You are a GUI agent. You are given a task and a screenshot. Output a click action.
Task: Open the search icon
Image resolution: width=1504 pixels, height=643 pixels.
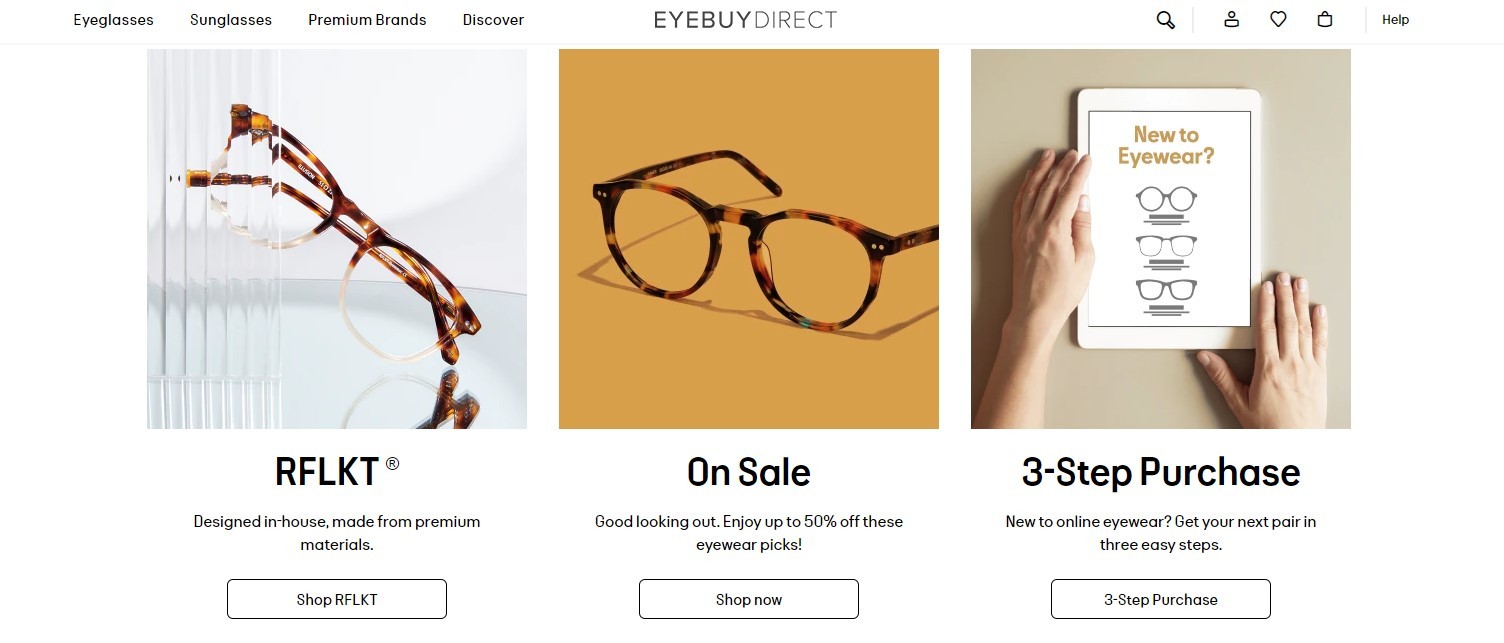click(1165, 19)
